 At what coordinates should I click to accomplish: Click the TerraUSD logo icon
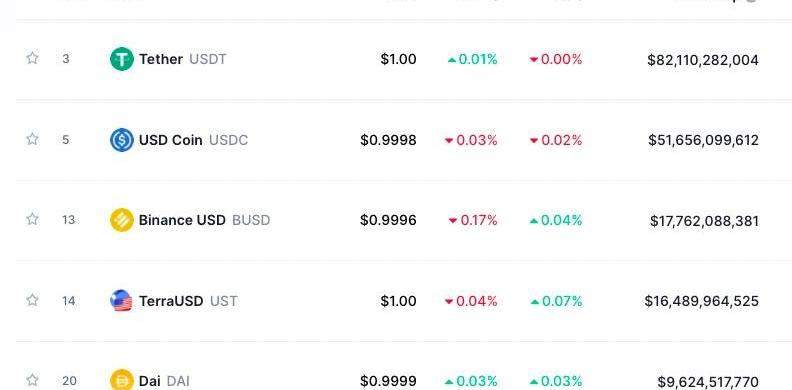coord(122,301)
